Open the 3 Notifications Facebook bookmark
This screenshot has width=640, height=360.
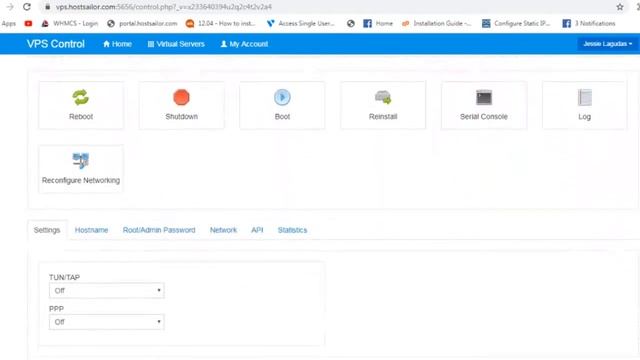[589, 24]
